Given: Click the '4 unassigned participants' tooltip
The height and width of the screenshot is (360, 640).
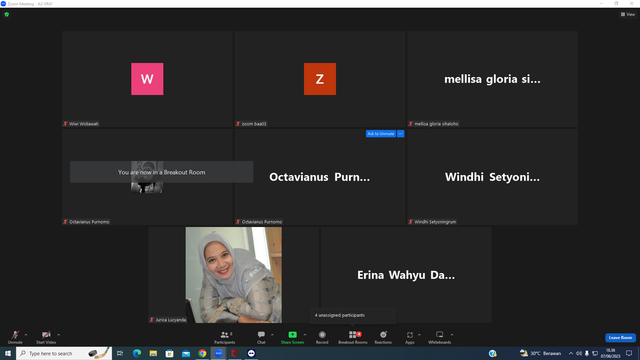Looking at the screenshot, I should pyautogui.click(x=352, y=316).
